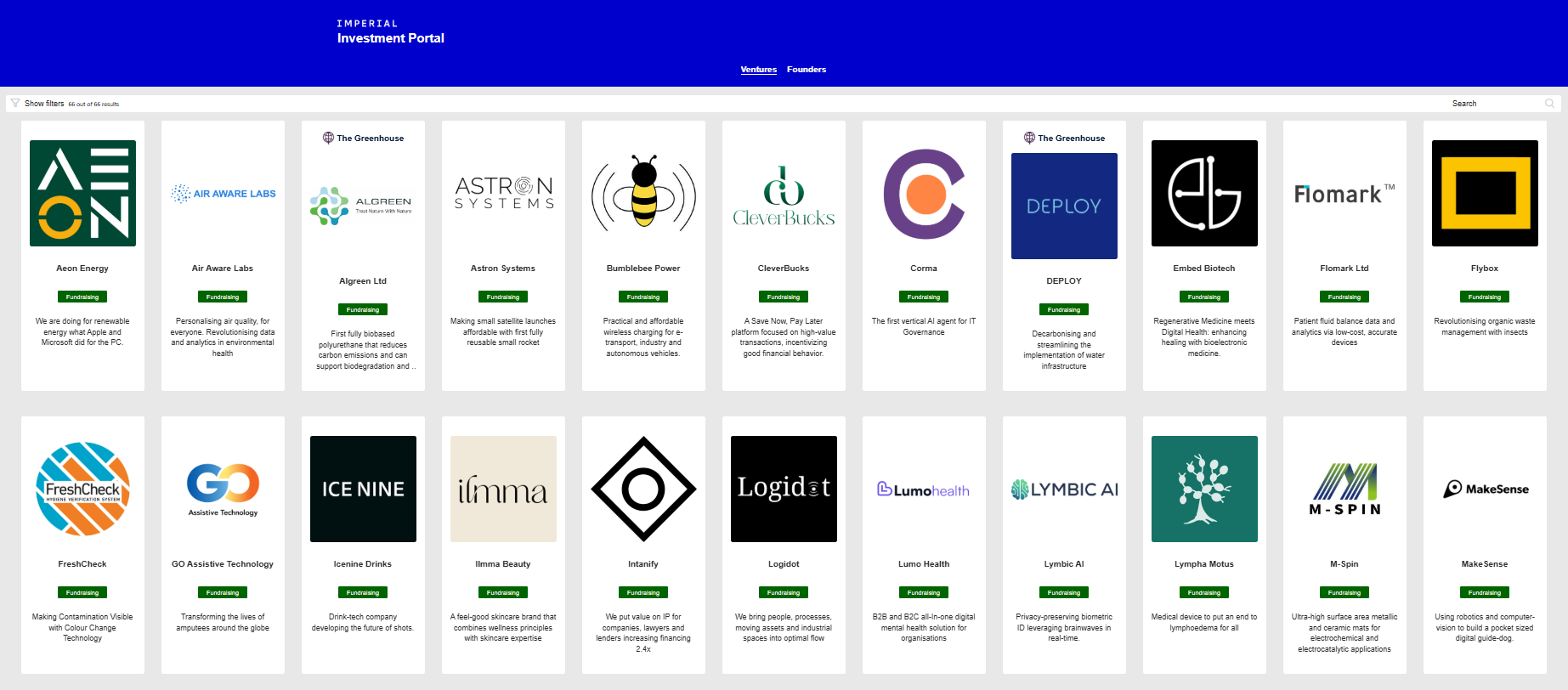Open the Lympha Motus tree logo

[x=1204, y=489]
